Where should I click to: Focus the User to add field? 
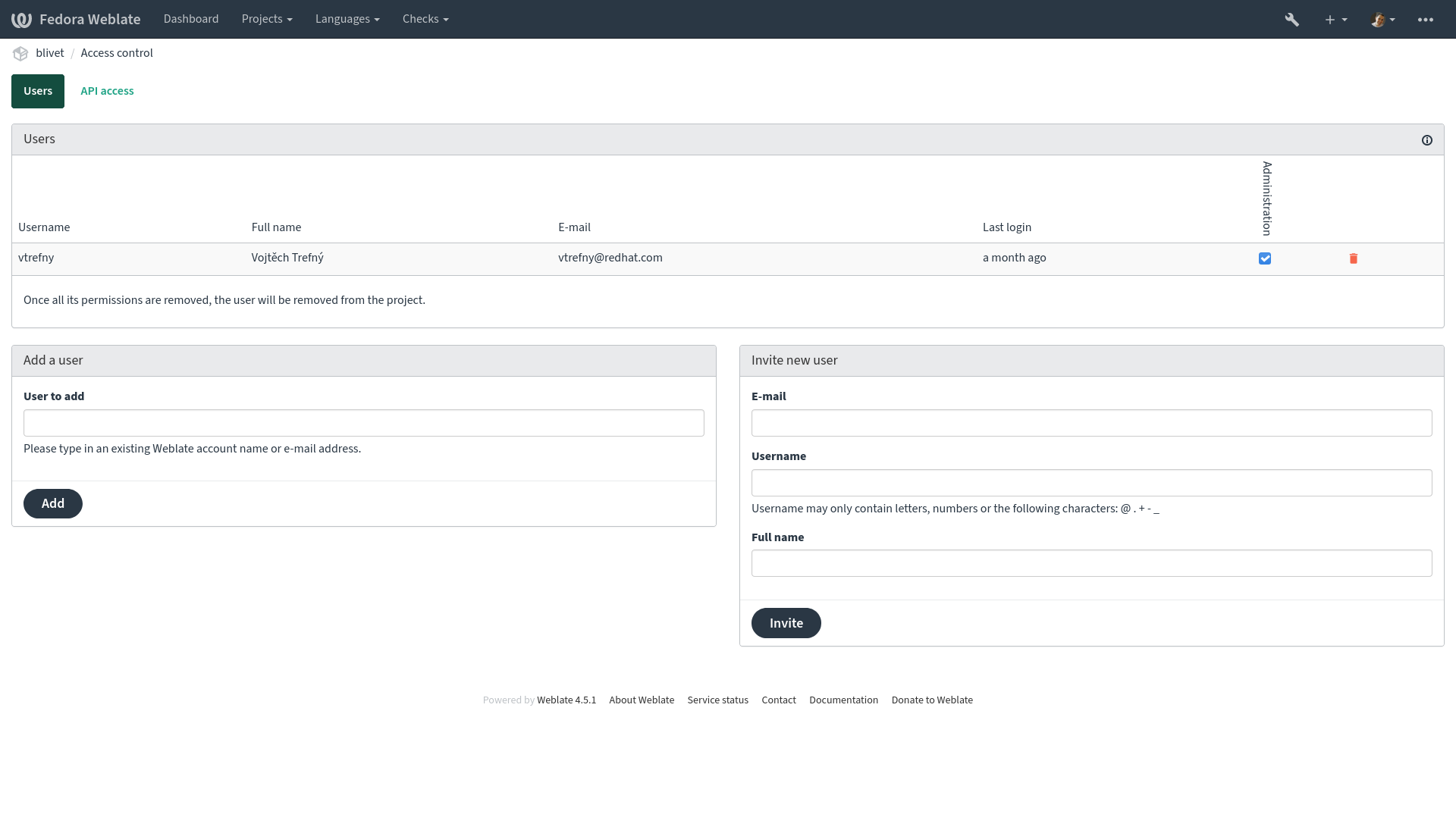(x=364, y=423)
